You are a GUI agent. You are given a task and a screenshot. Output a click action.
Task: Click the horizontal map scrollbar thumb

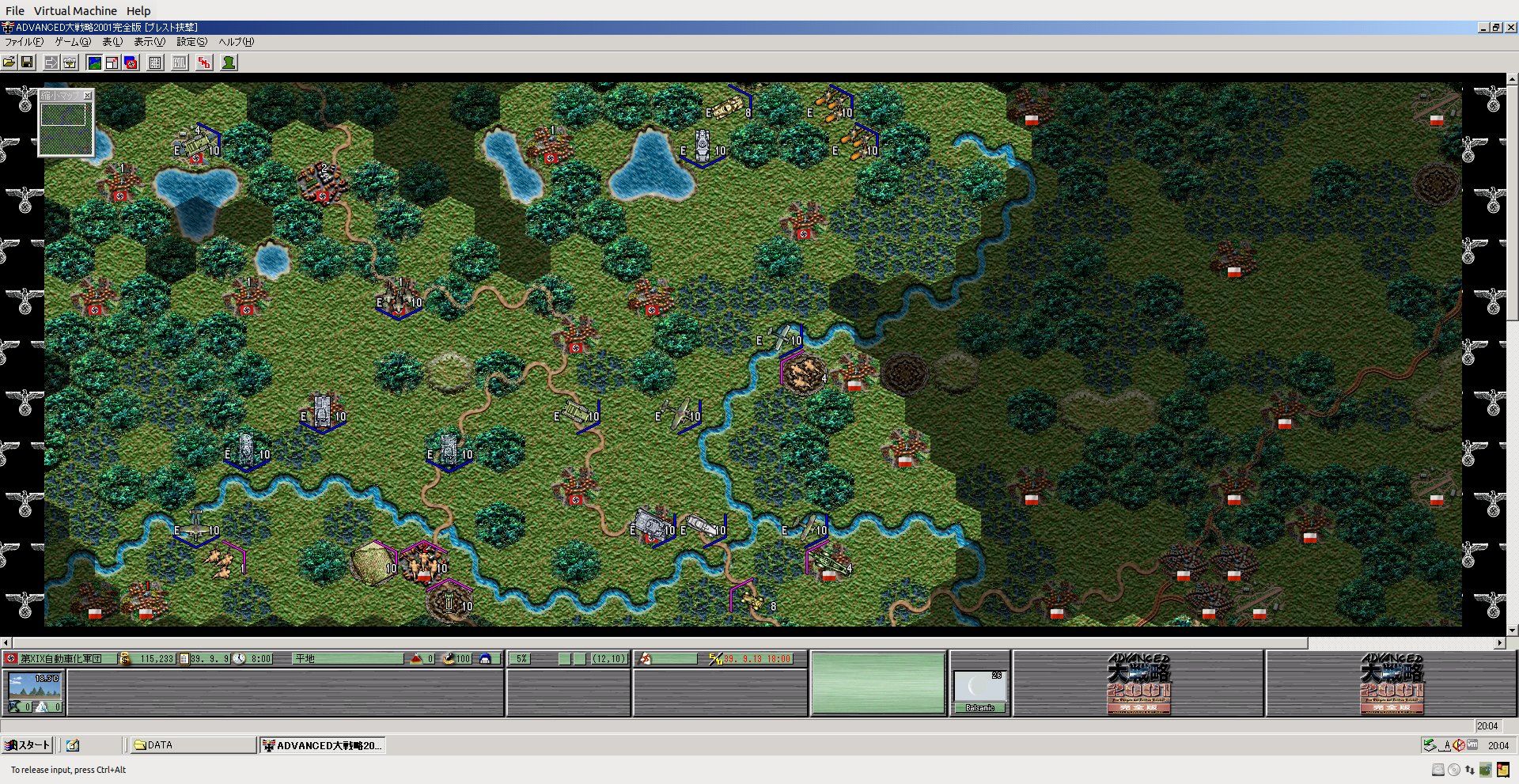click(661, 643)
